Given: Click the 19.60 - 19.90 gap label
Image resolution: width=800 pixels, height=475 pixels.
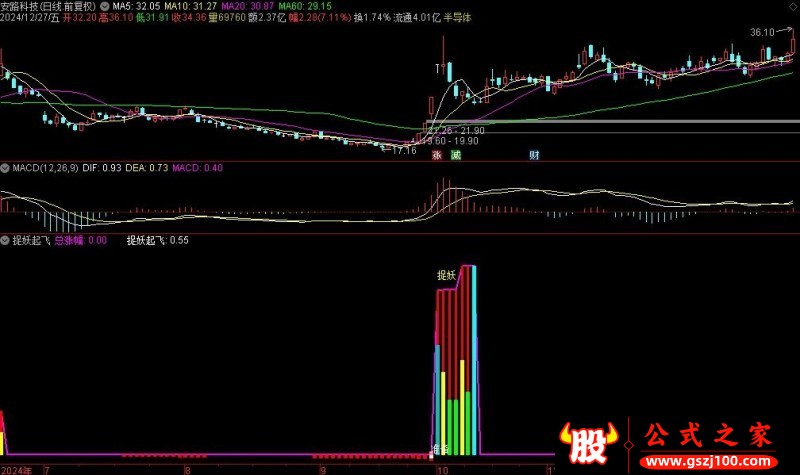Looking at the screenshot, I should (x=451, y=141).
